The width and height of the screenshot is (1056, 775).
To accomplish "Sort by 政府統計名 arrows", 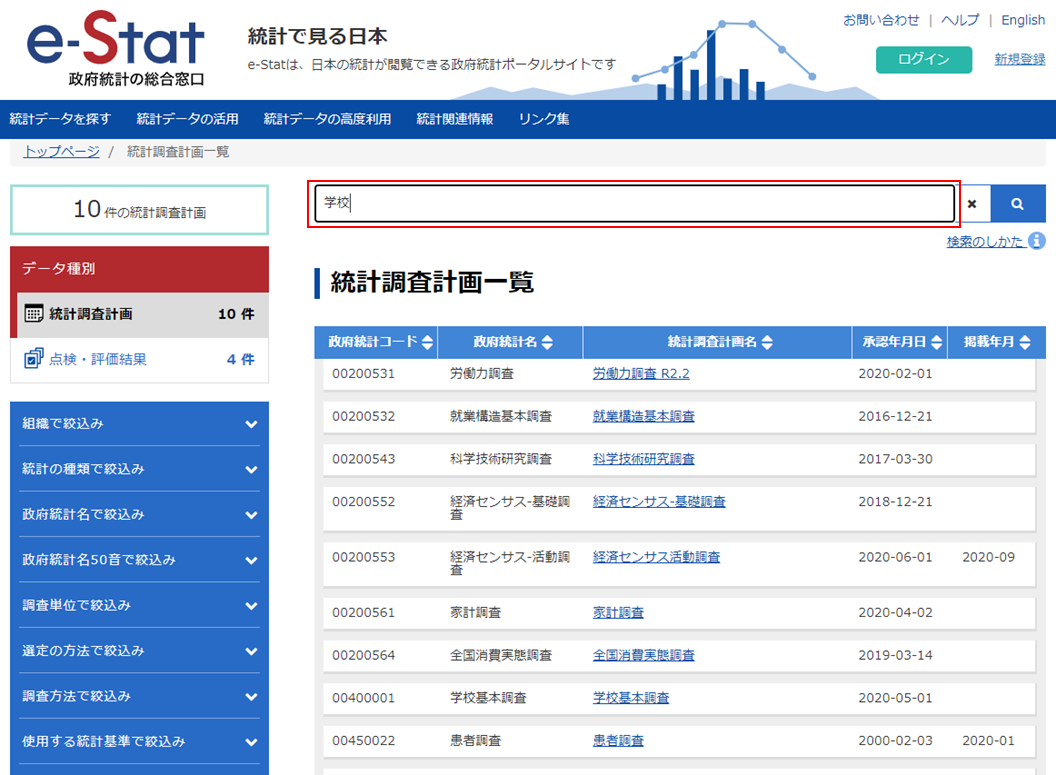I will [547, 342].
